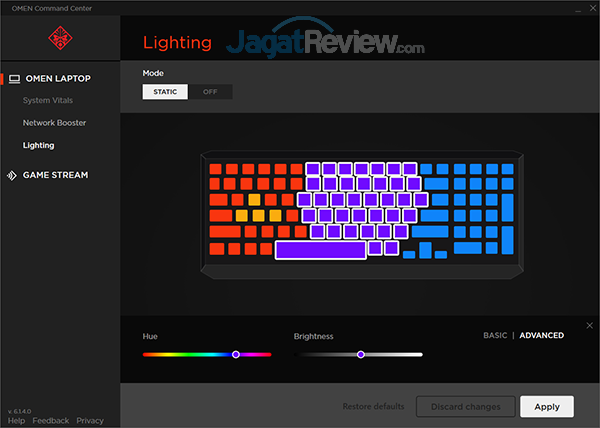
Task: Open the Help link
Action: click(16, 421)
